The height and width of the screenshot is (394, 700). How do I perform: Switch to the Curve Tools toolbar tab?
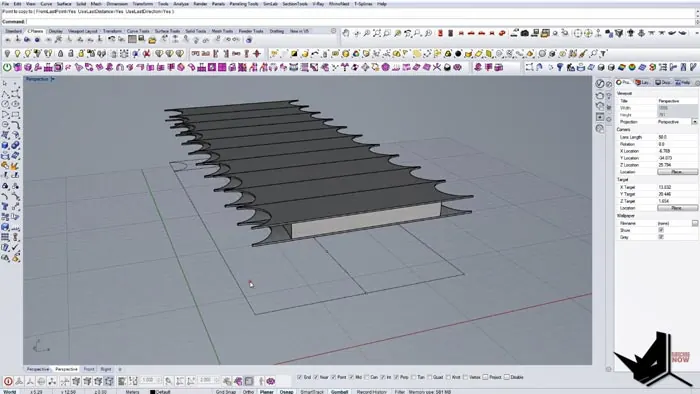click(138, 31)
